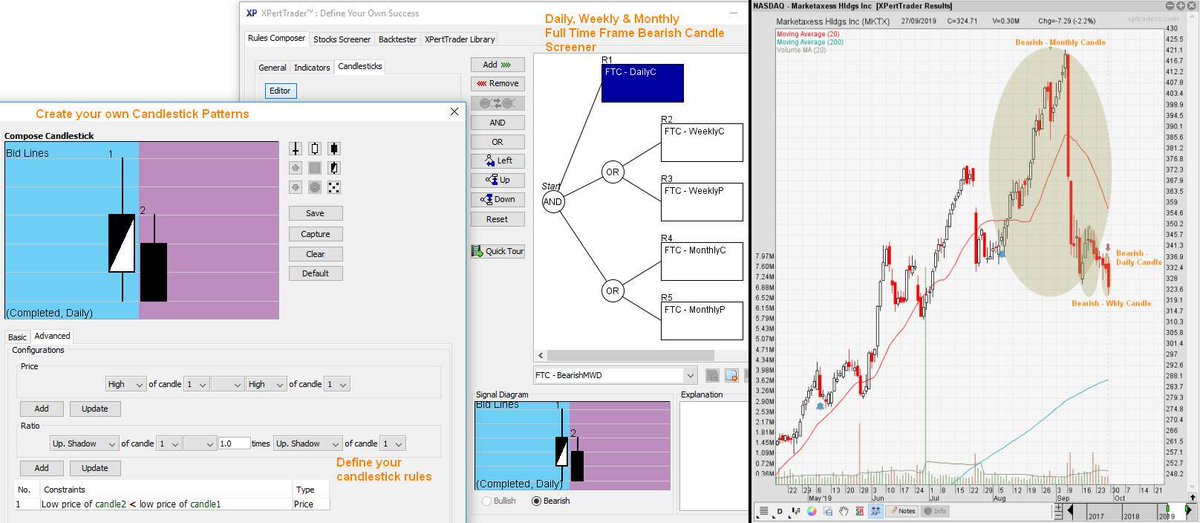Switch to the Indicators sub-tab

pos(312,67)
